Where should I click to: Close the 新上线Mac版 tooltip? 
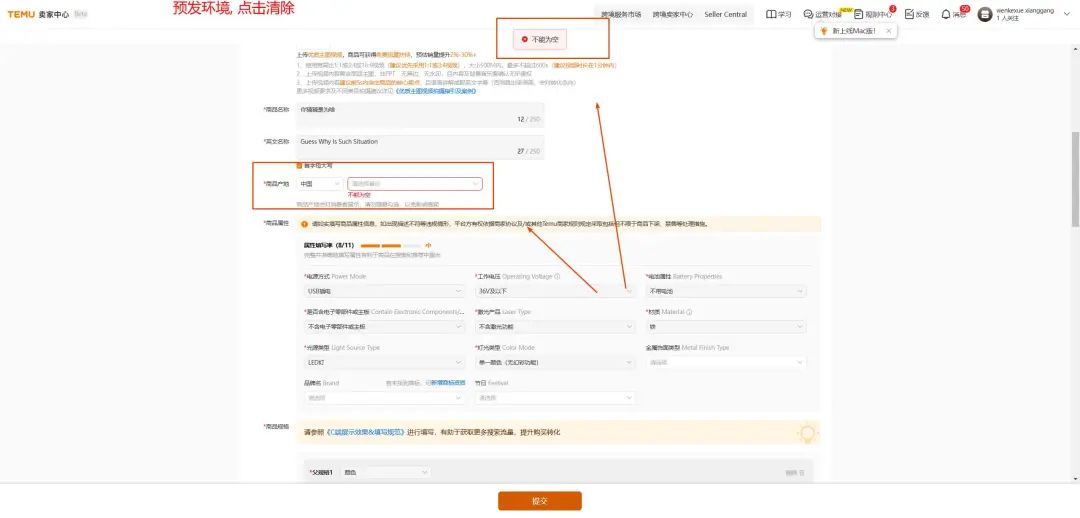pyautogui.click(x=888, y=31)
